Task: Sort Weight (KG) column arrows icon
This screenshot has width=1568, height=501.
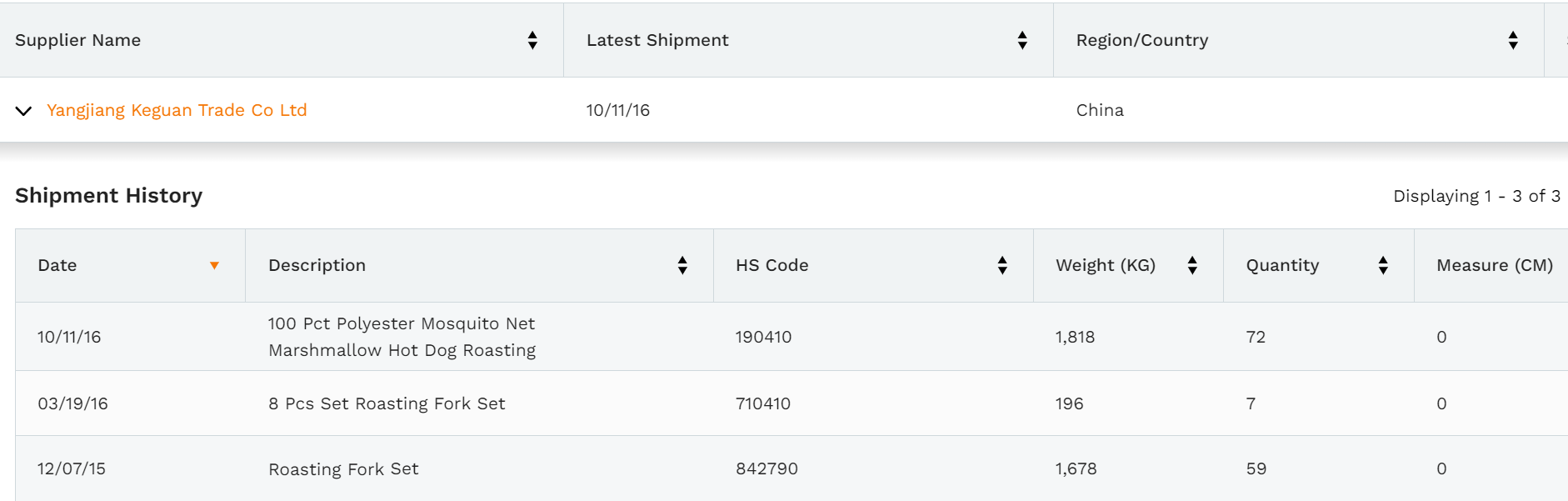Action: click(1192, 265)
